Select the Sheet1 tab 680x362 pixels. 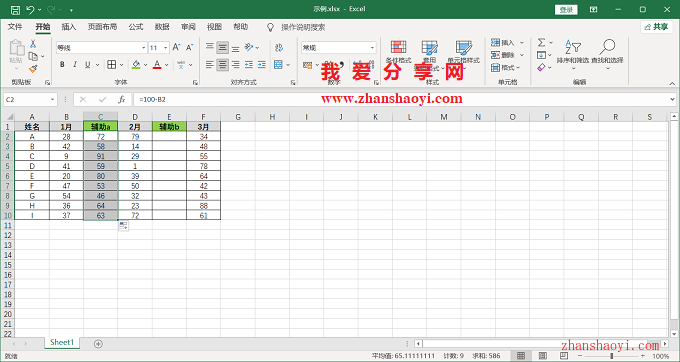click(x=62, y=342)
